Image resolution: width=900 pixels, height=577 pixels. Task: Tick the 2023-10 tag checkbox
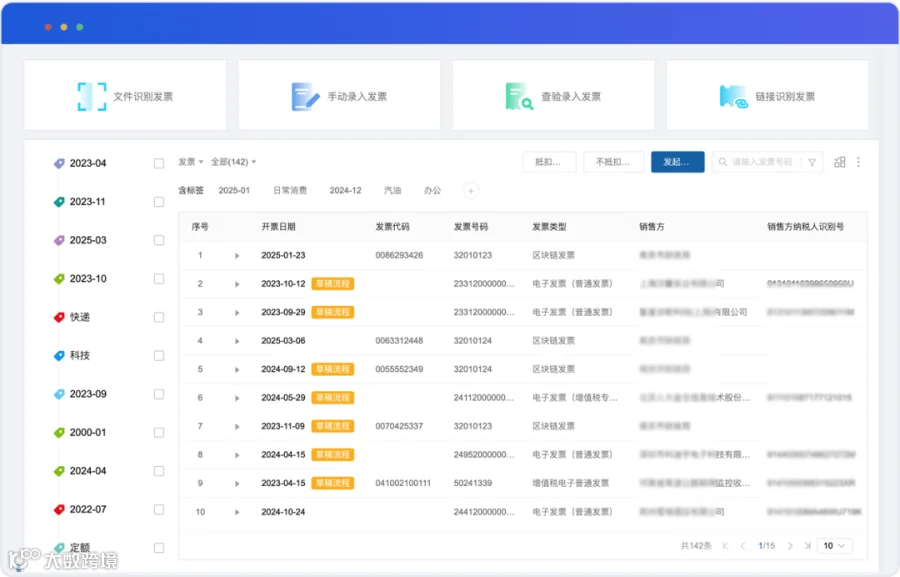click(x=159, y=279)
